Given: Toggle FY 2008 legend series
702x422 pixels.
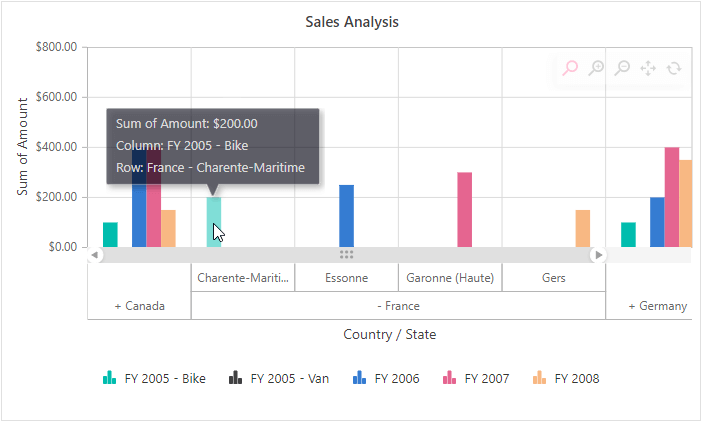Looking at the screenshot, I should point(566,378).
